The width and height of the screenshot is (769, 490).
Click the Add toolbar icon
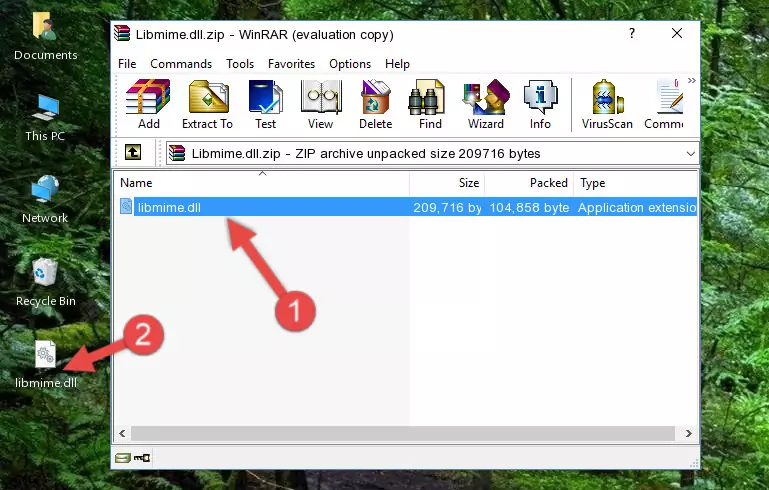tap(148, 104)
